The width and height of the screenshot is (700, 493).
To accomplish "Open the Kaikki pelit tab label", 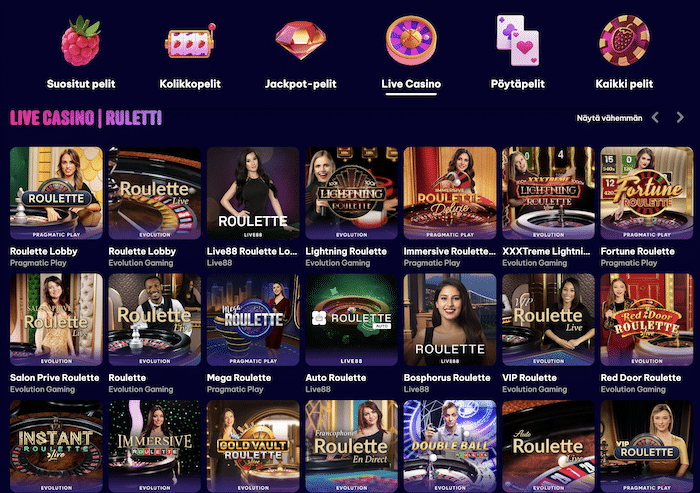I will [x=624, y=84].
